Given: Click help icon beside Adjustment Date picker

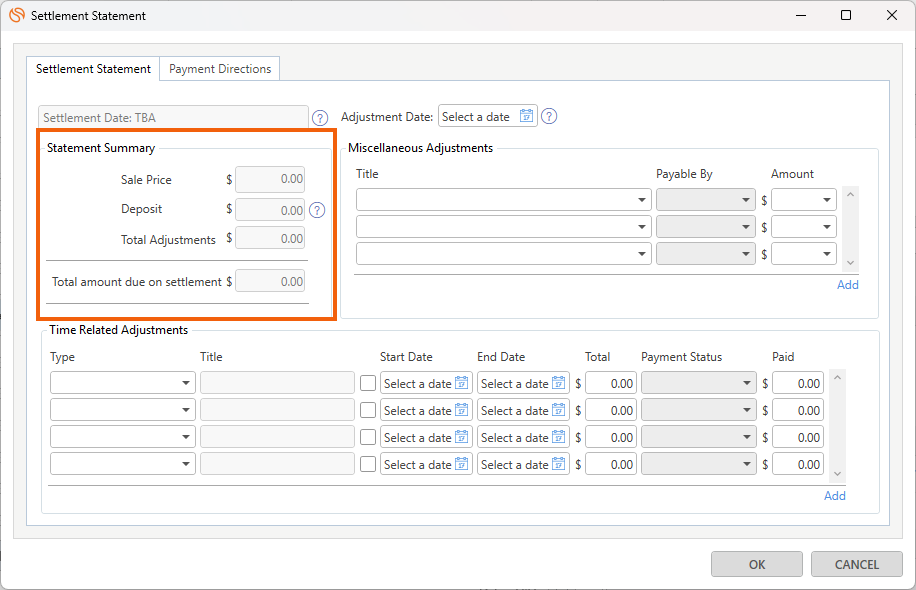Looking at the screenshot, I should click(x=549, y=116).
